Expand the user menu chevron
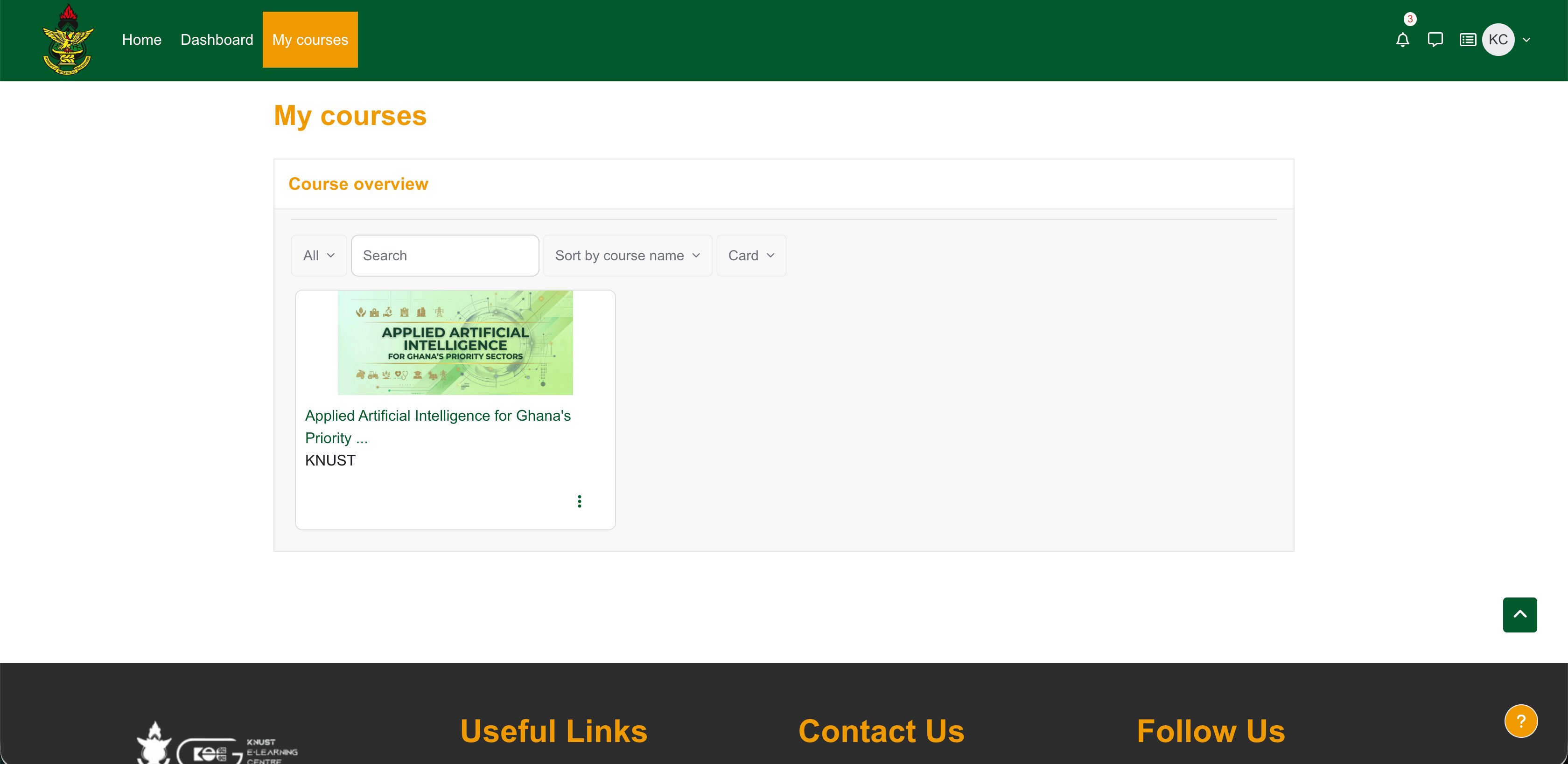Screen dimensions: 1568x764 (x=1526, y=40)
